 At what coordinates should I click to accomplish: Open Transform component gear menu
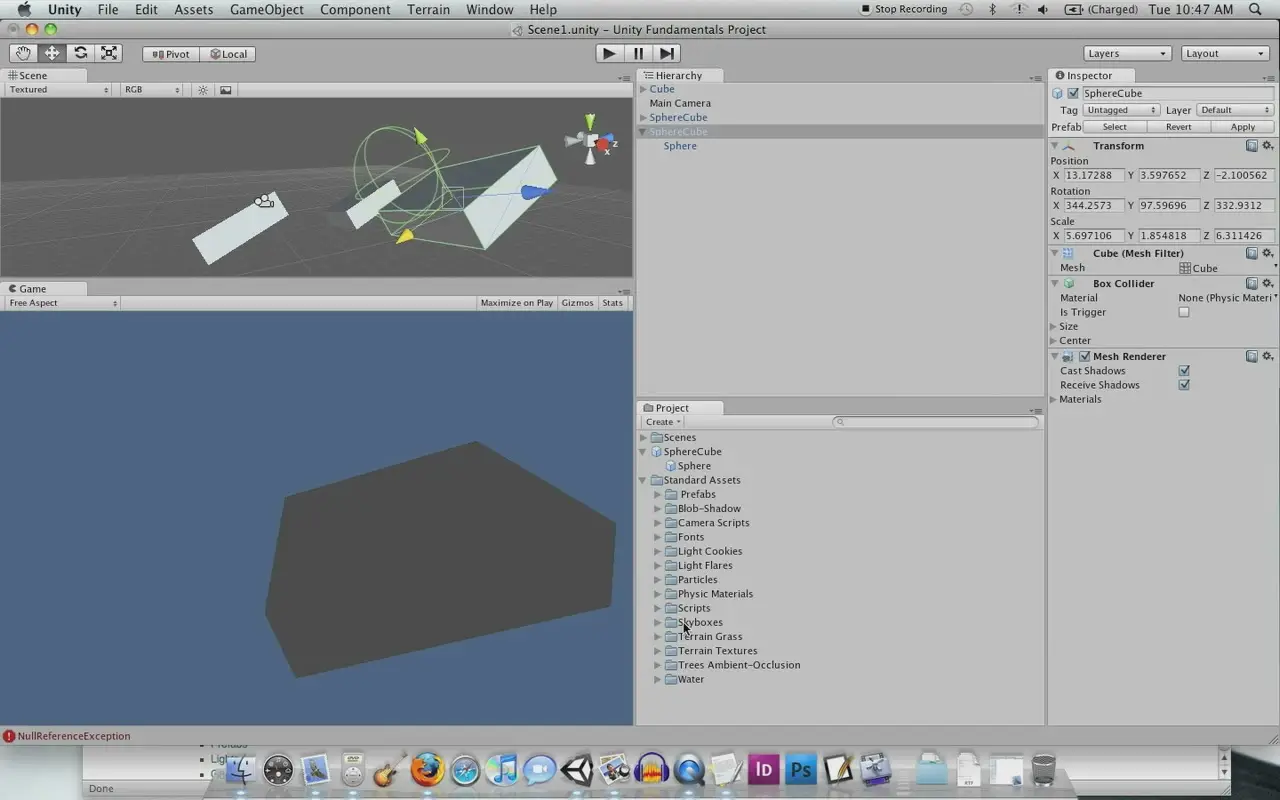coord(1267,146)
